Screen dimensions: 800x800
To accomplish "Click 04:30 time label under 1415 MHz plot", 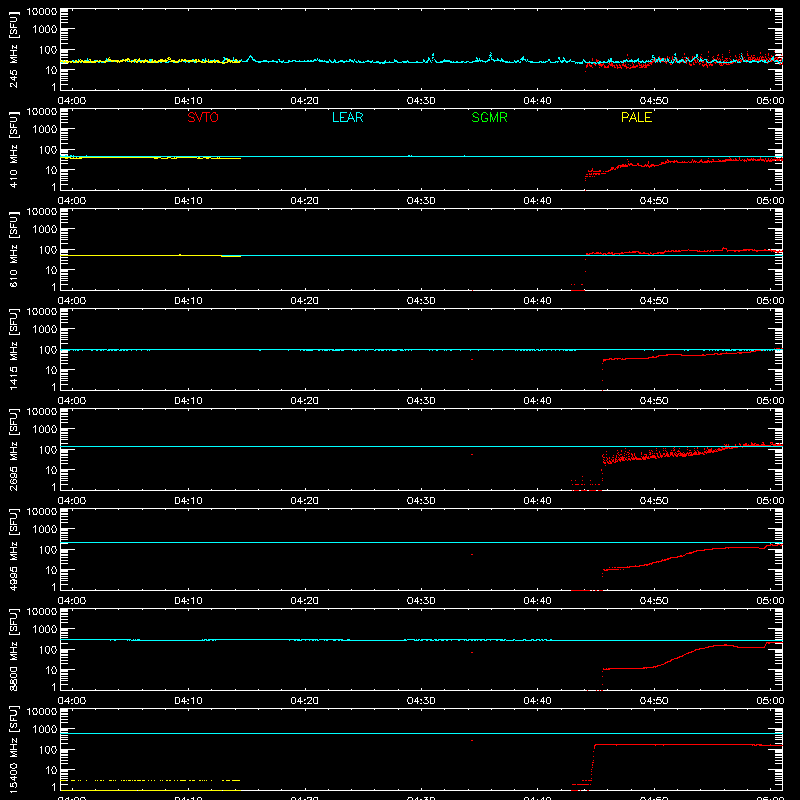I will click(x=421, y=401).
